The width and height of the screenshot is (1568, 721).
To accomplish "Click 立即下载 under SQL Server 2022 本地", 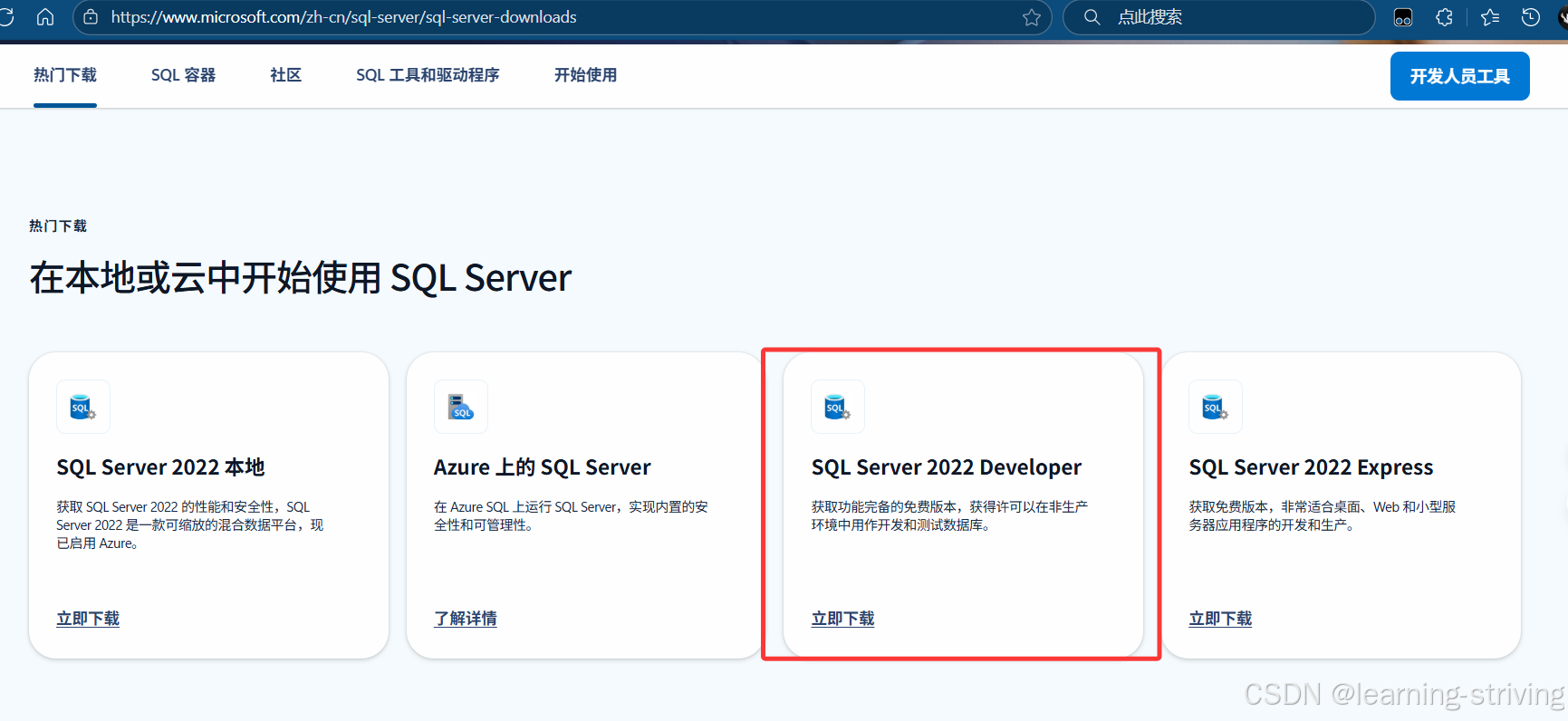I will 88,619.
